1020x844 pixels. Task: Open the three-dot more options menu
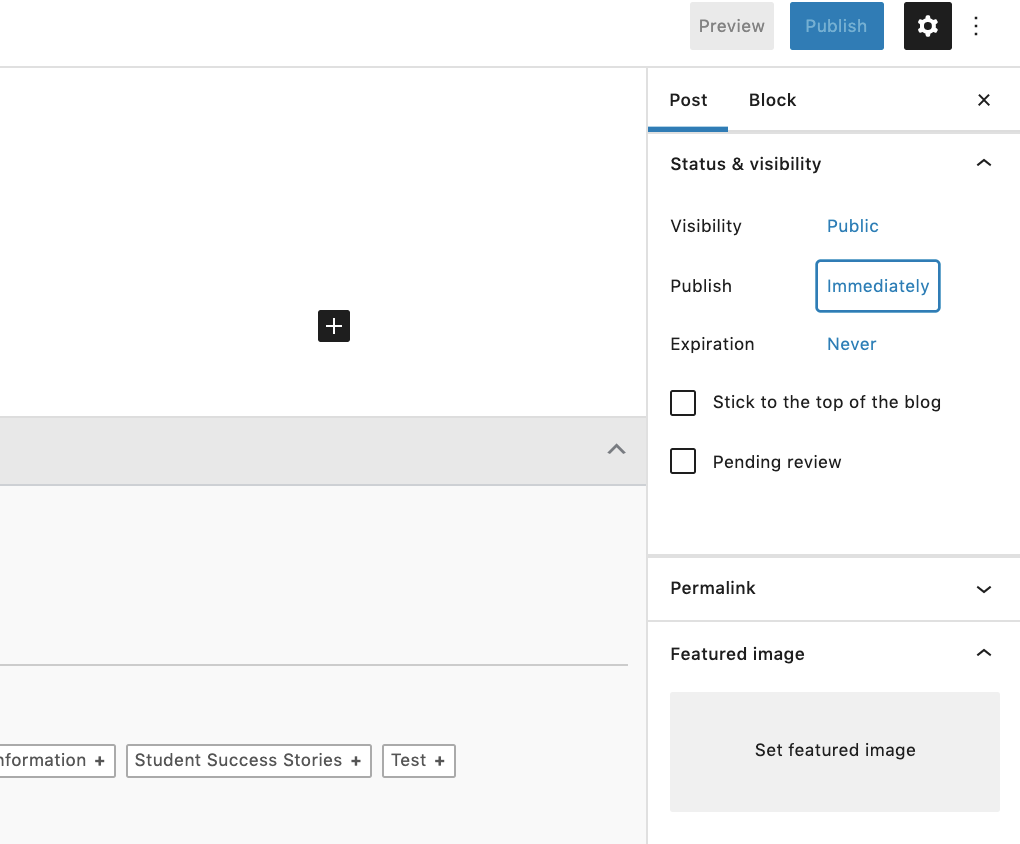(976, 26)
